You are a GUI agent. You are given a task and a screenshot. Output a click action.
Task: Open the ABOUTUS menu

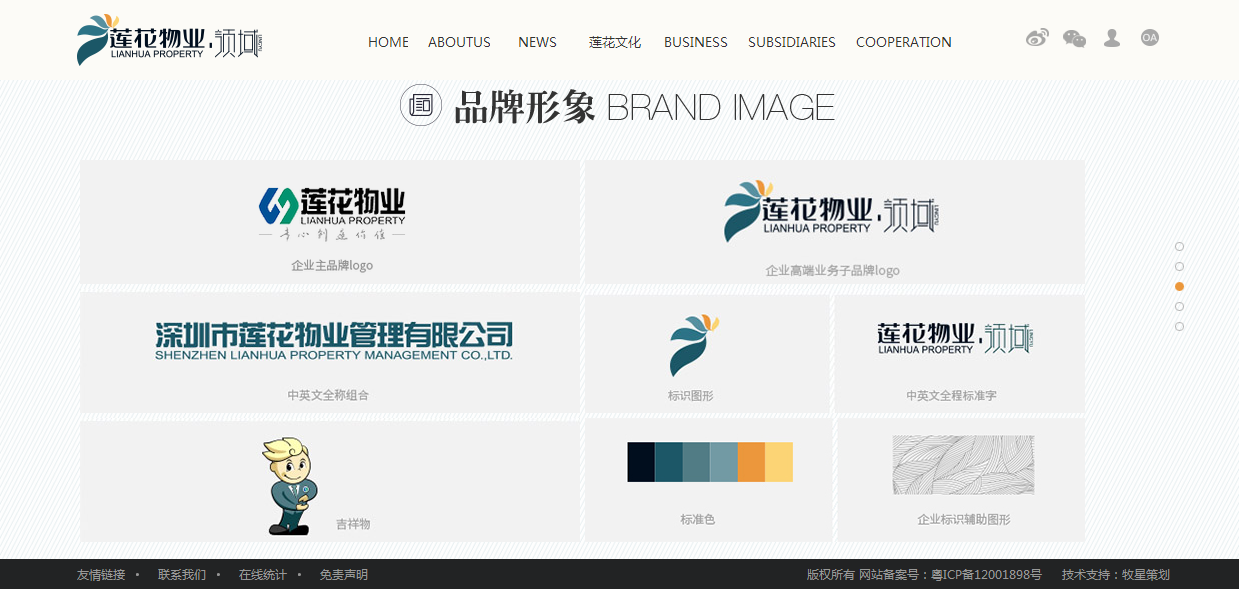click(459, 42)
